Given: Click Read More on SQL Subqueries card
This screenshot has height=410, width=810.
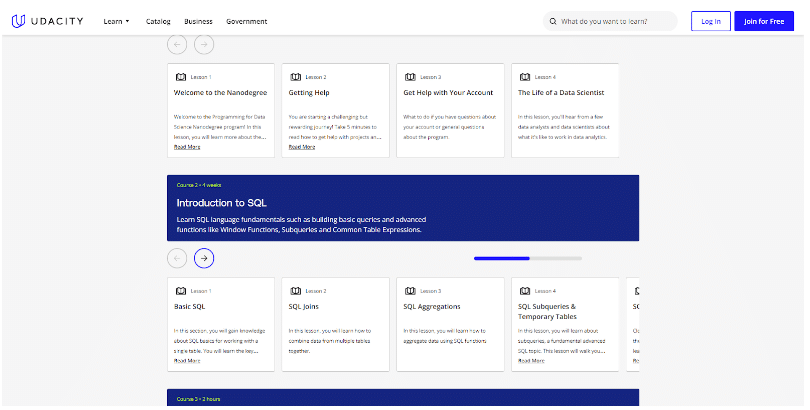Looking at the screenshot, I should coord(532,361).
